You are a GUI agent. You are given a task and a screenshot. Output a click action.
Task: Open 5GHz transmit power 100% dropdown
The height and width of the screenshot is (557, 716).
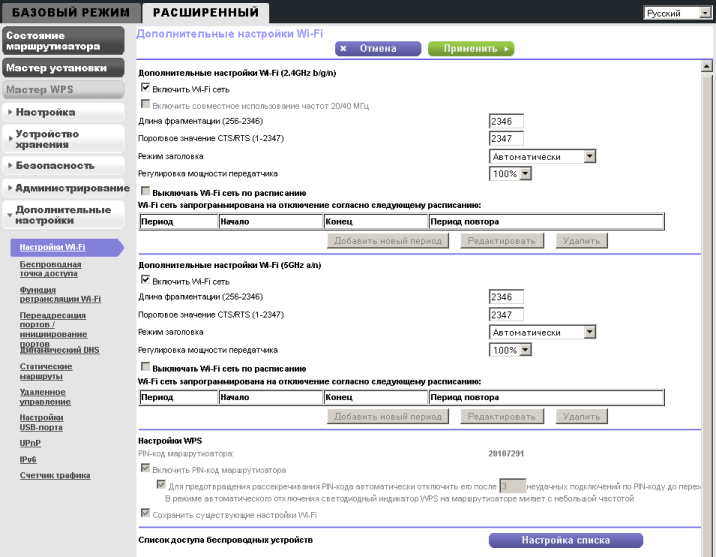click(510, 350)
